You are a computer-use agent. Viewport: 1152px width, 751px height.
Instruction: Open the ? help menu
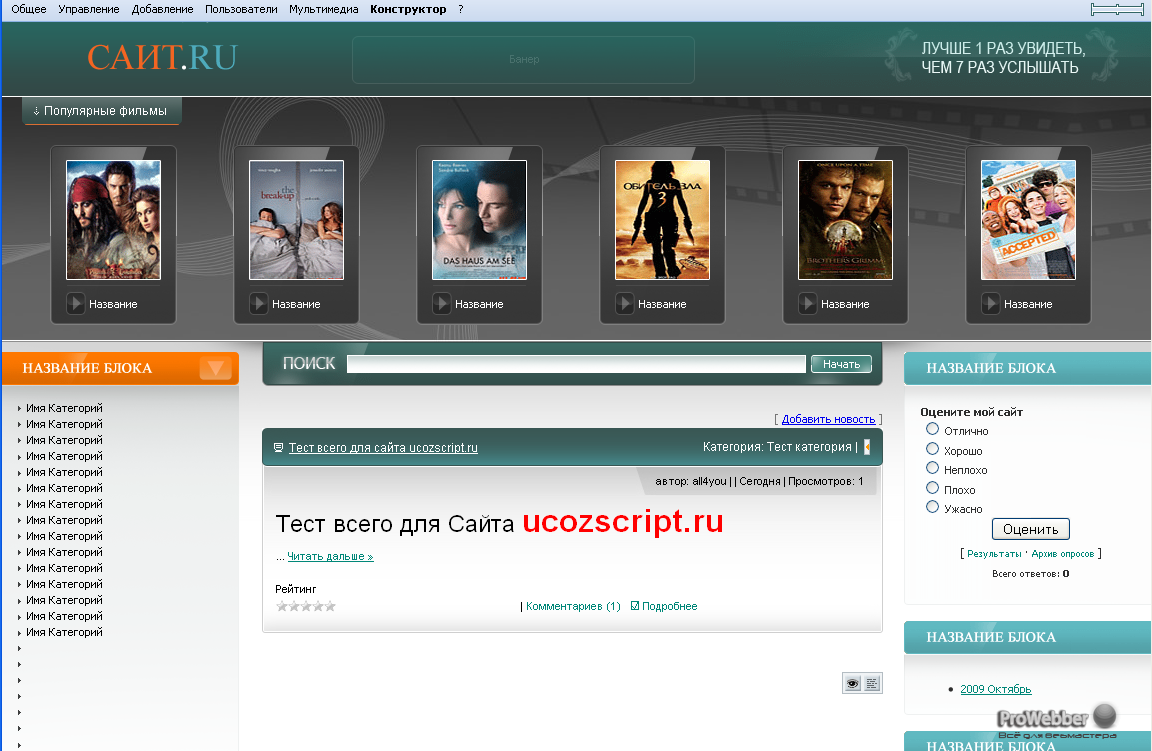click(x=461, y=10)
